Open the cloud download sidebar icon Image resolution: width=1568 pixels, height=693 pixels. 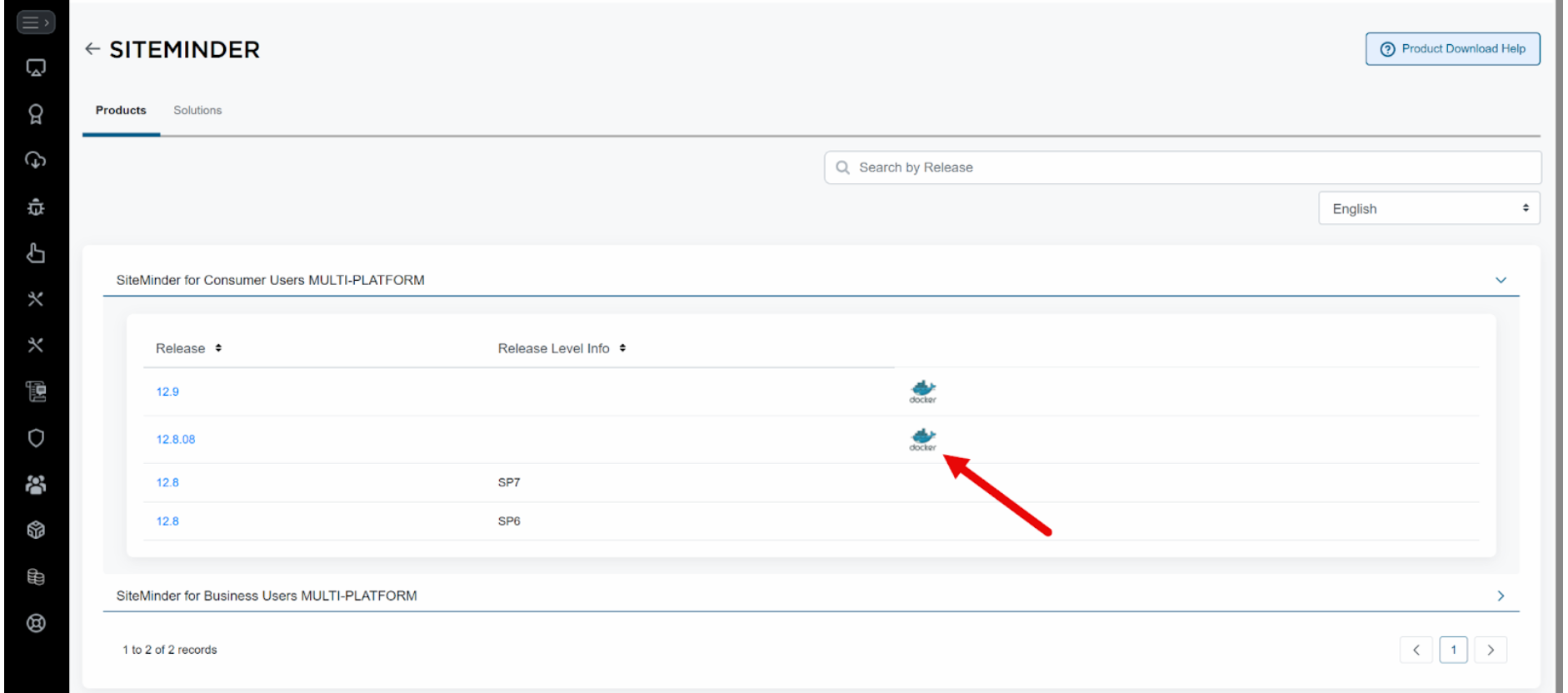coord(36,160)
